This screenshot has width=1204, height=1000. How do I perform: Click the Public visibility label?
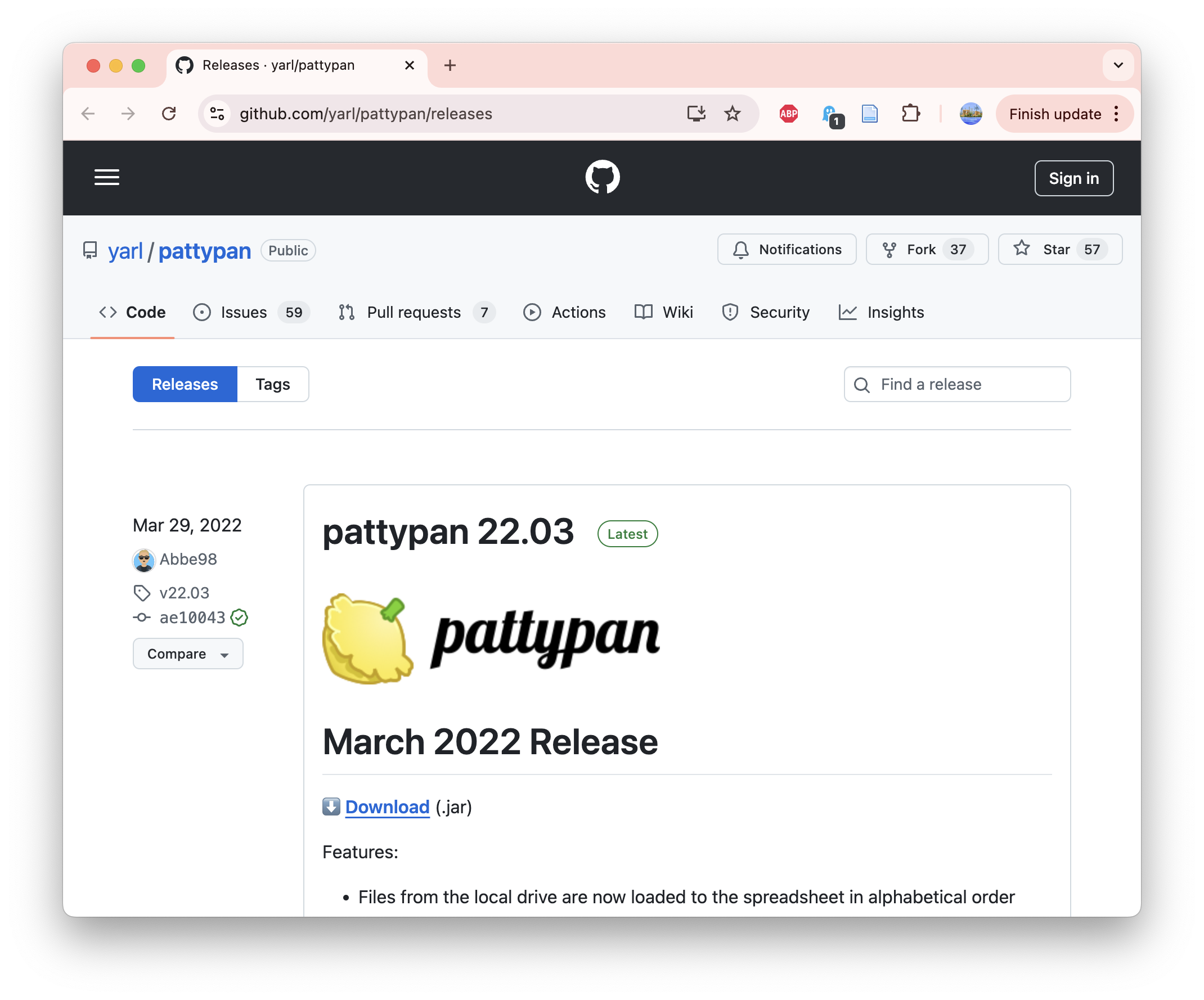tap(288, 250)
